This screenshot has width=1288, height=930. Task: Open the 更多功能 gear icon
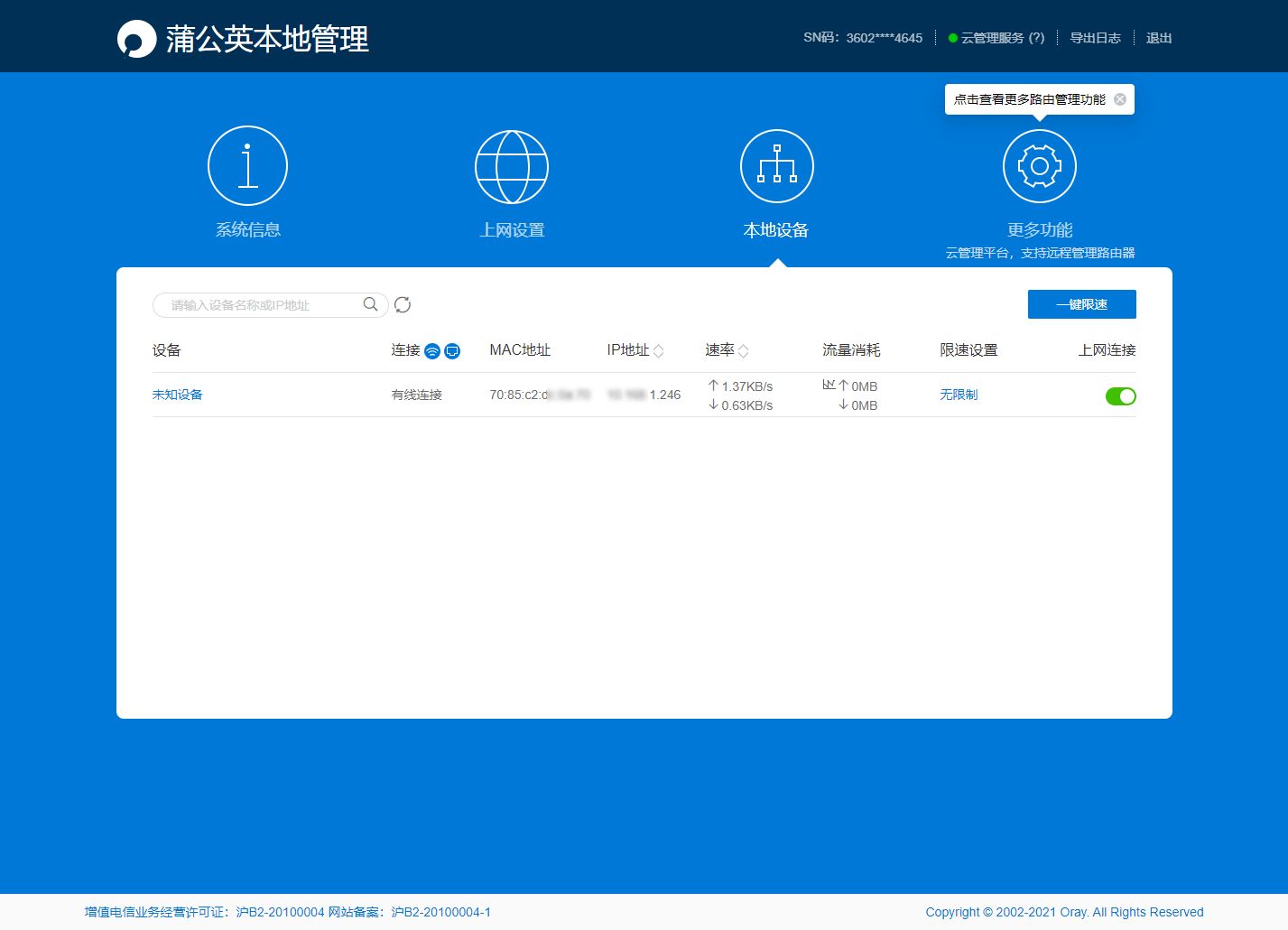pos(1040,167)
